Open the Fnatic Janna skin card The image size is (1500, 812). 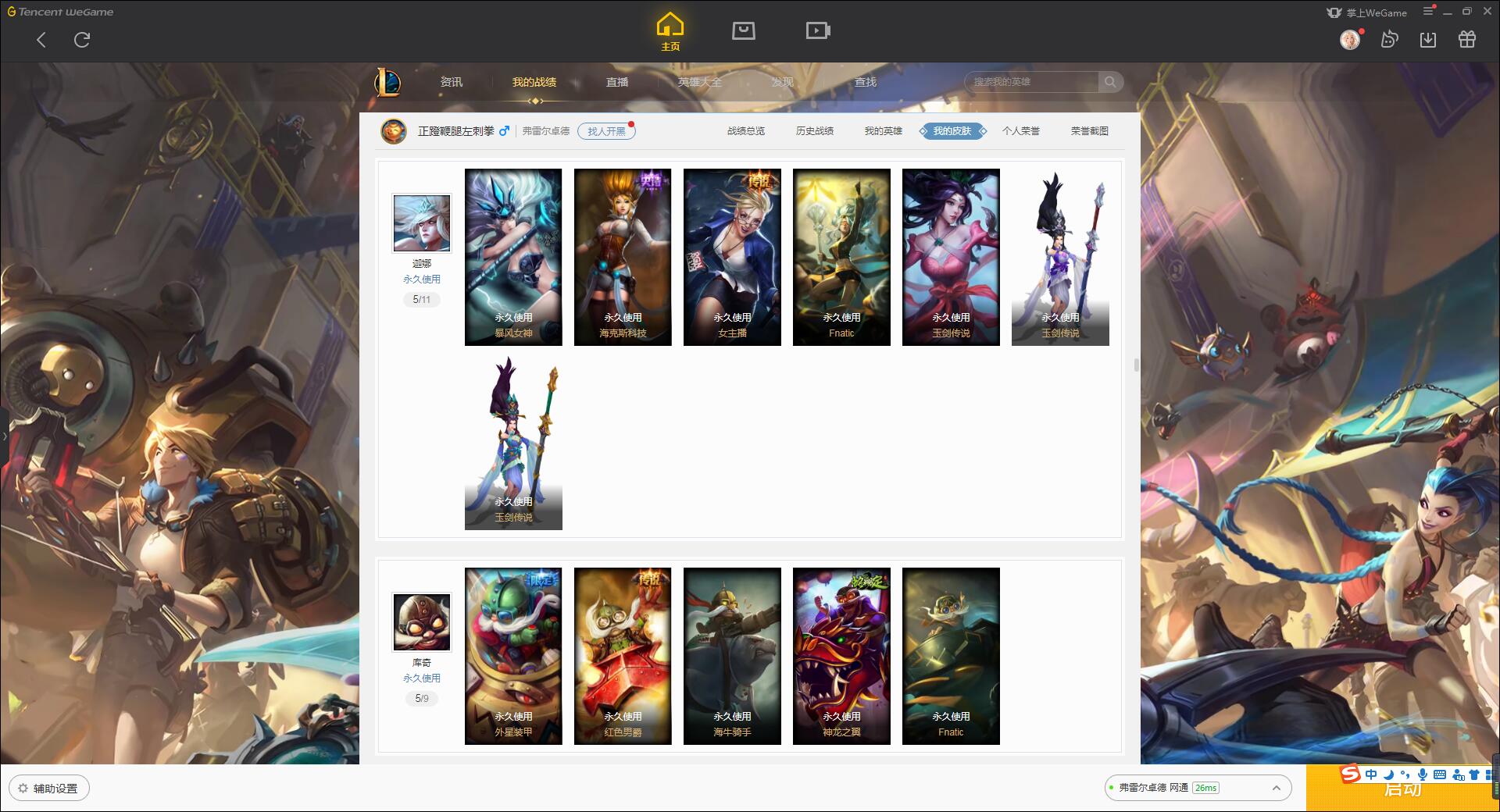point(841,257)
